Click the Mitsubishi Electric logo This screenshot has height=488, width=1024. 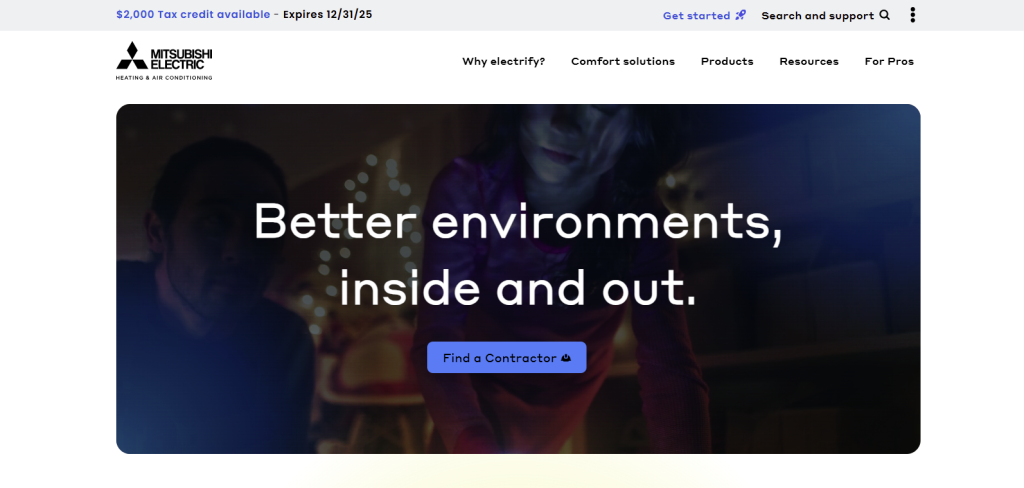click(x=164, y=61)
